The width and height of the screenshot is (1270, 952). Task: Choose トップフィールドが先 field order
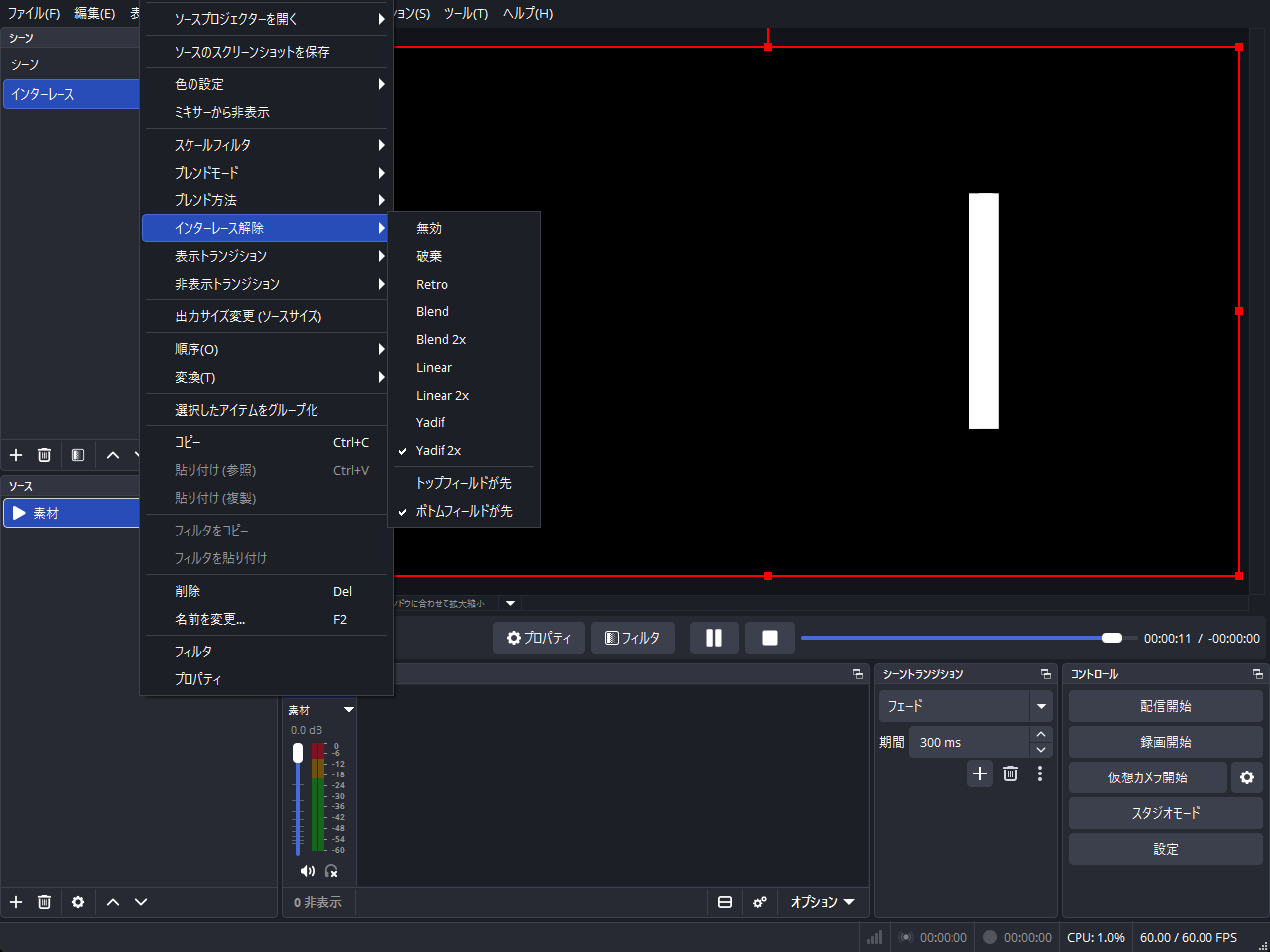click(x=463, y=483)
